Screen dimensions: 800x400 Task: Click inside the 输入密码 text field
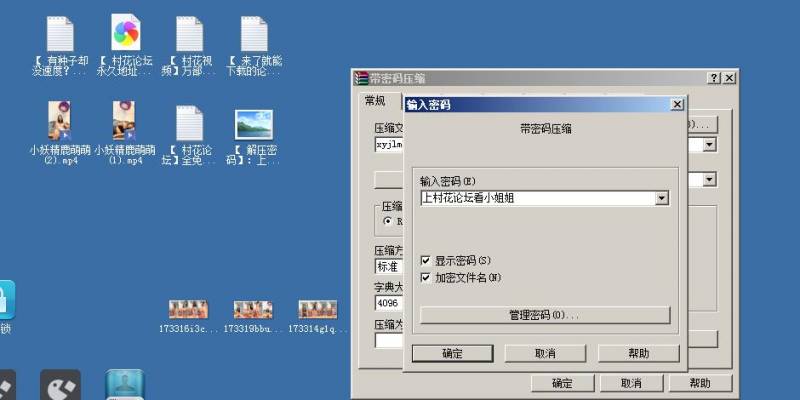[x=535, y=198]
